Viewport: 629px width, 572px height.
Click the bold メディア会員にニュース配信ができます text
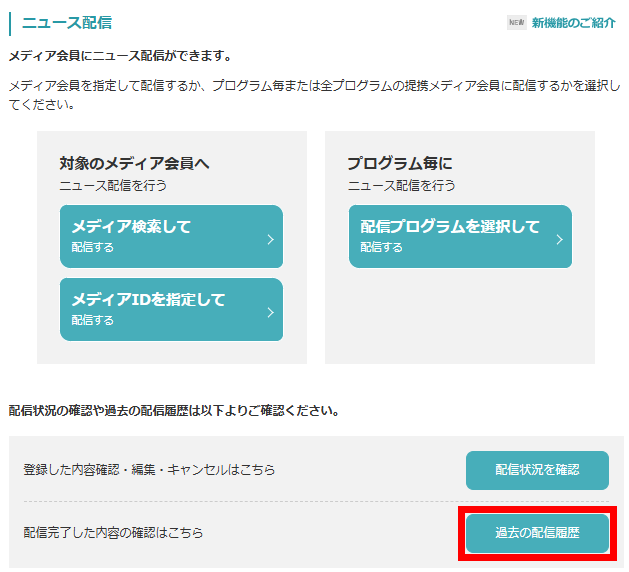[119, 56]
